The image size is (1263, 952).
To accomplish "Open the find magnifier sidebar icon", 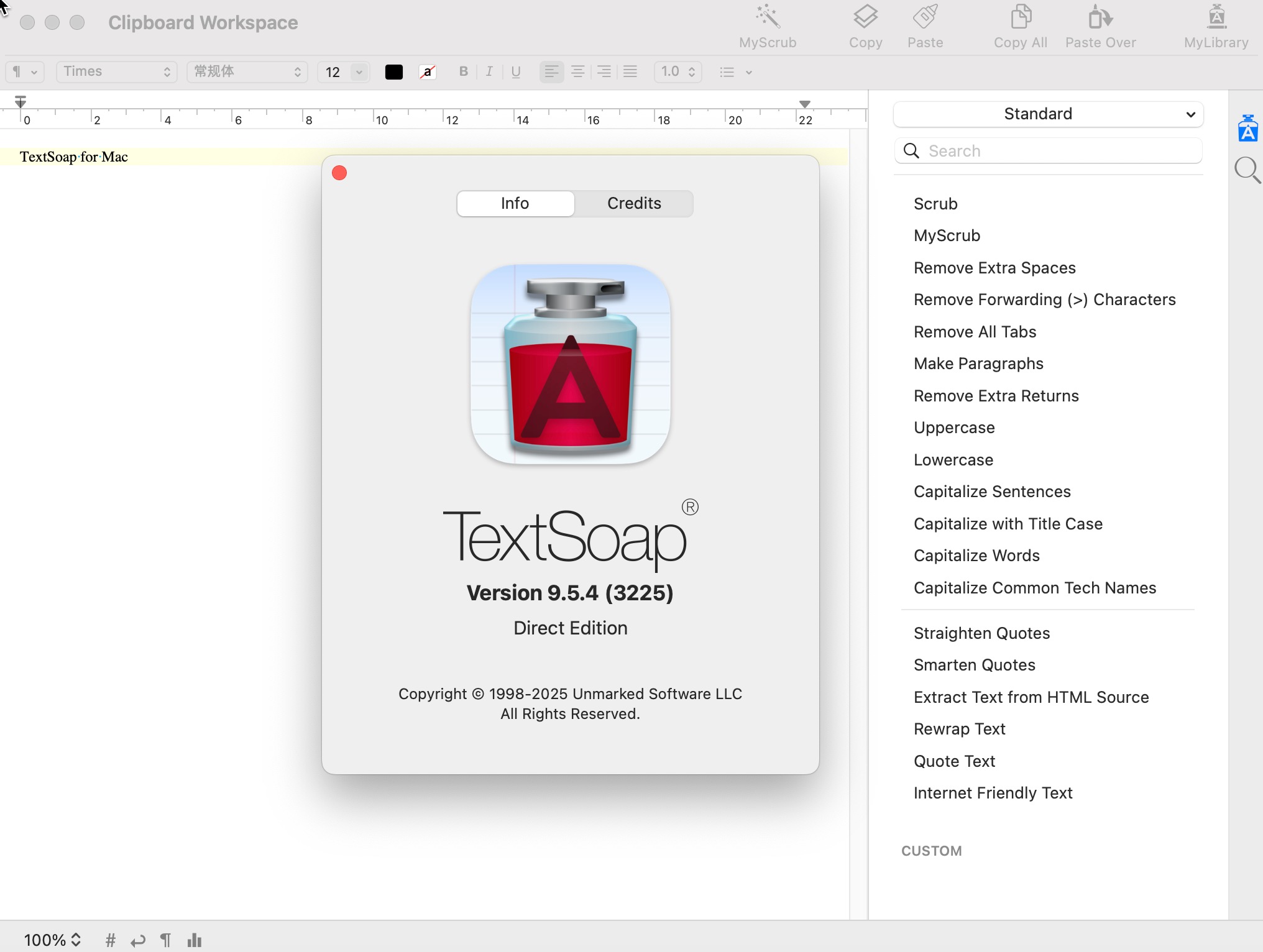I will point(1247,170).
